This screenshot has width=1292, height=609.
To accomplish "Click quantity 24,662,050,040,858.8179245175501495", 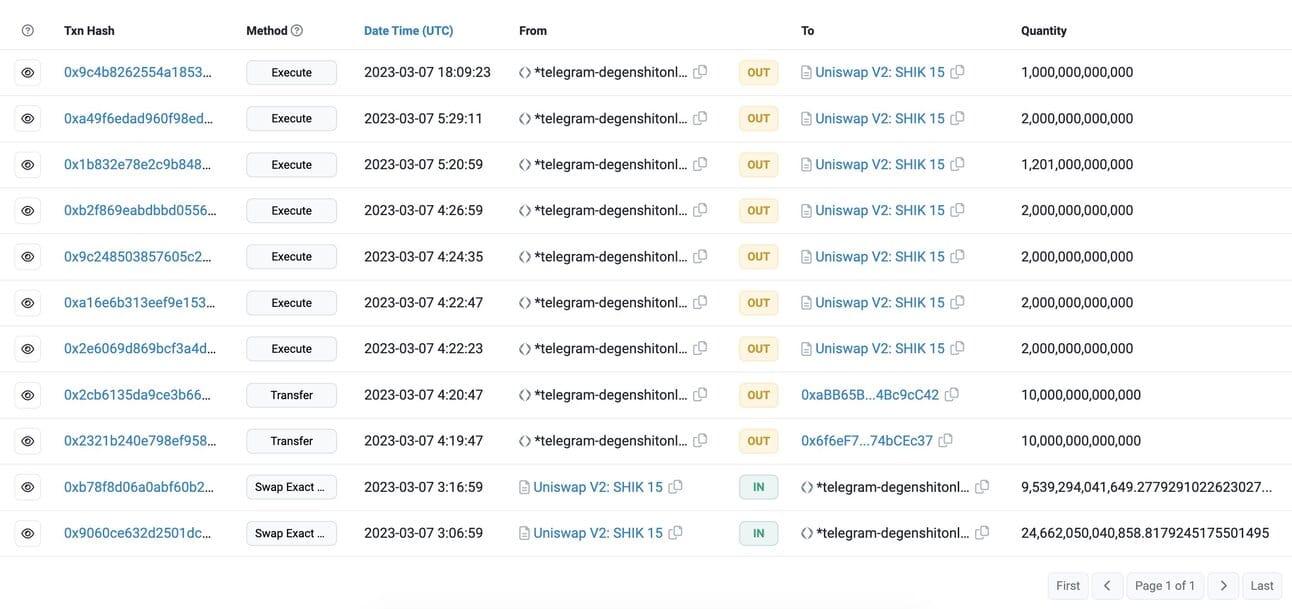I will tap(1145, 533).
